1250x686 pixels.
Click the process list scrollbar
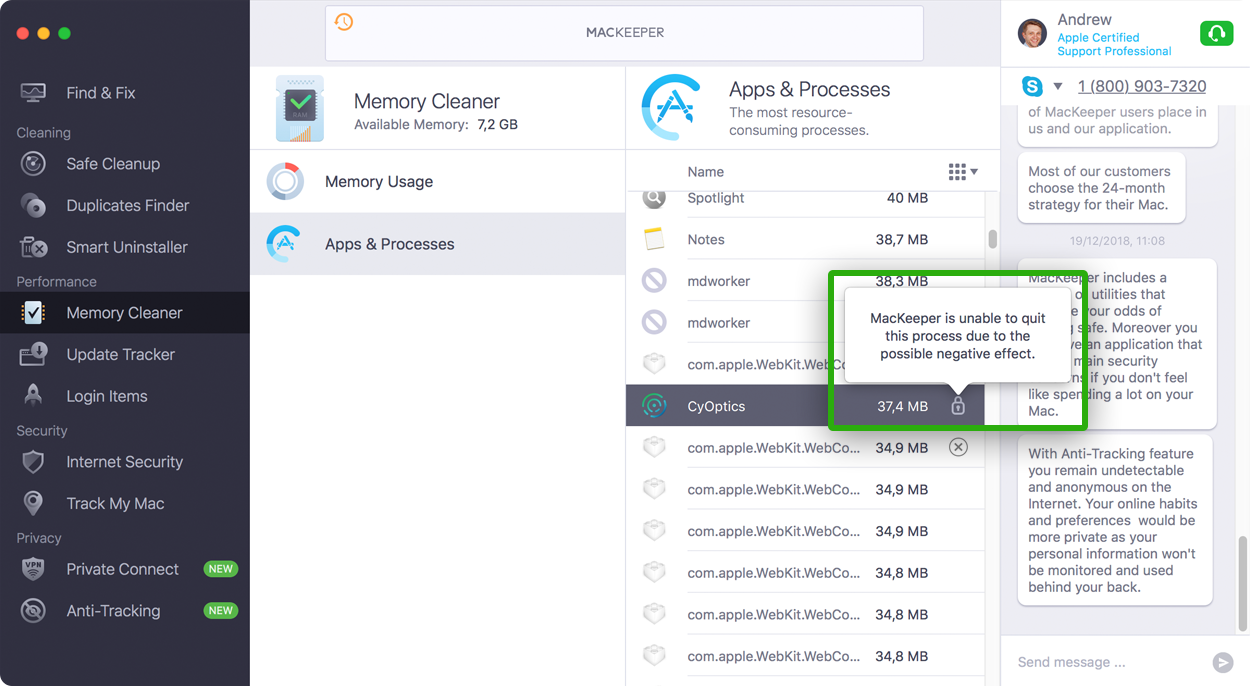[992, 239]
